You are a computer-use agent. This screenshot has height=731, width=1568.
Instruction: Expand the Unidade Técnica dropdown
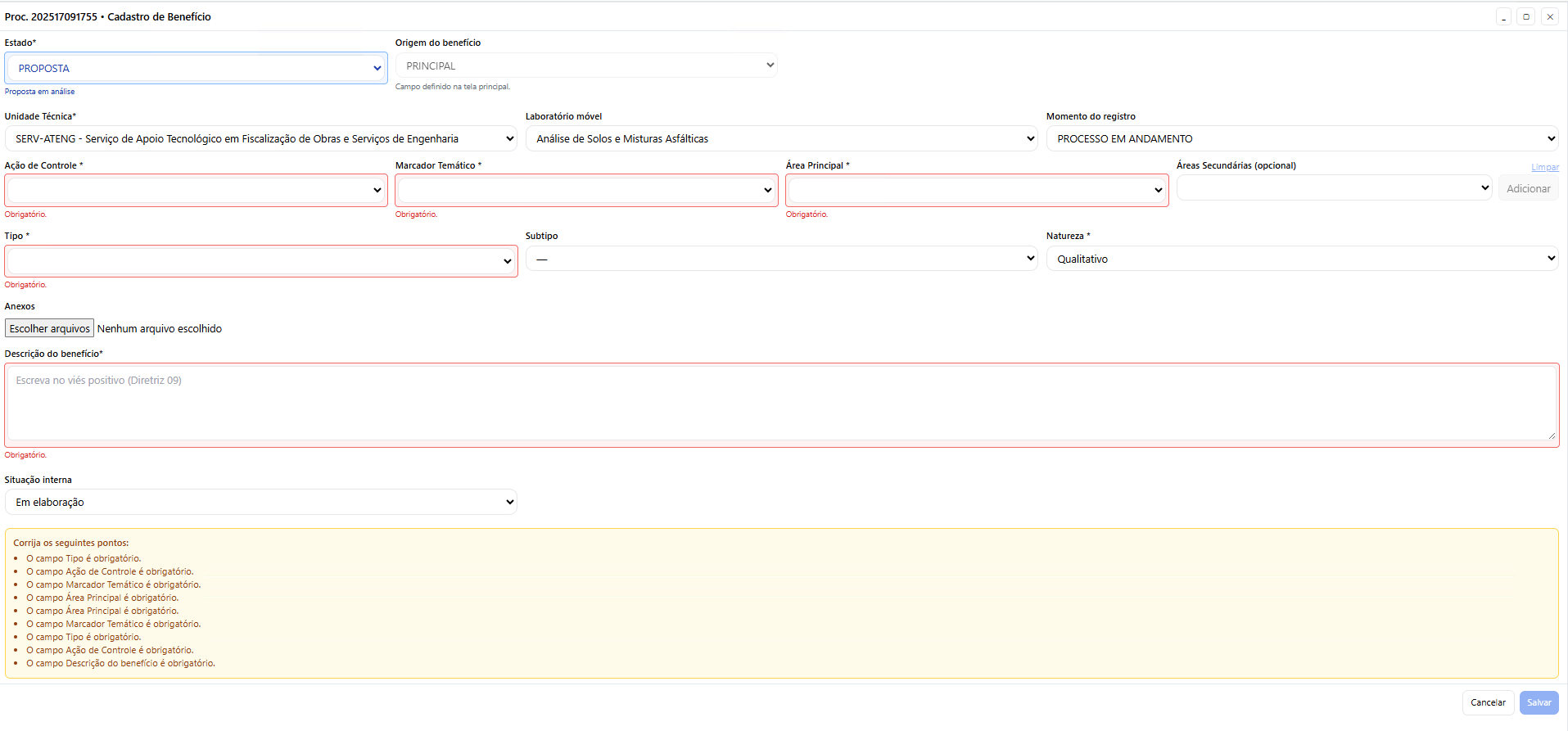[x=260, y=139]
